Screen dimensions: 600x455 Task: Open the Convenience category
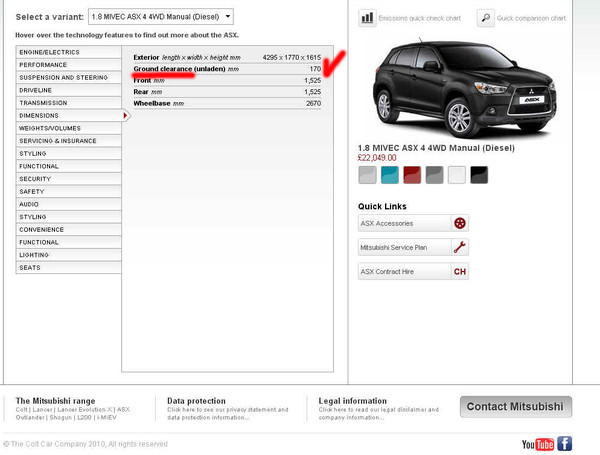68,230
